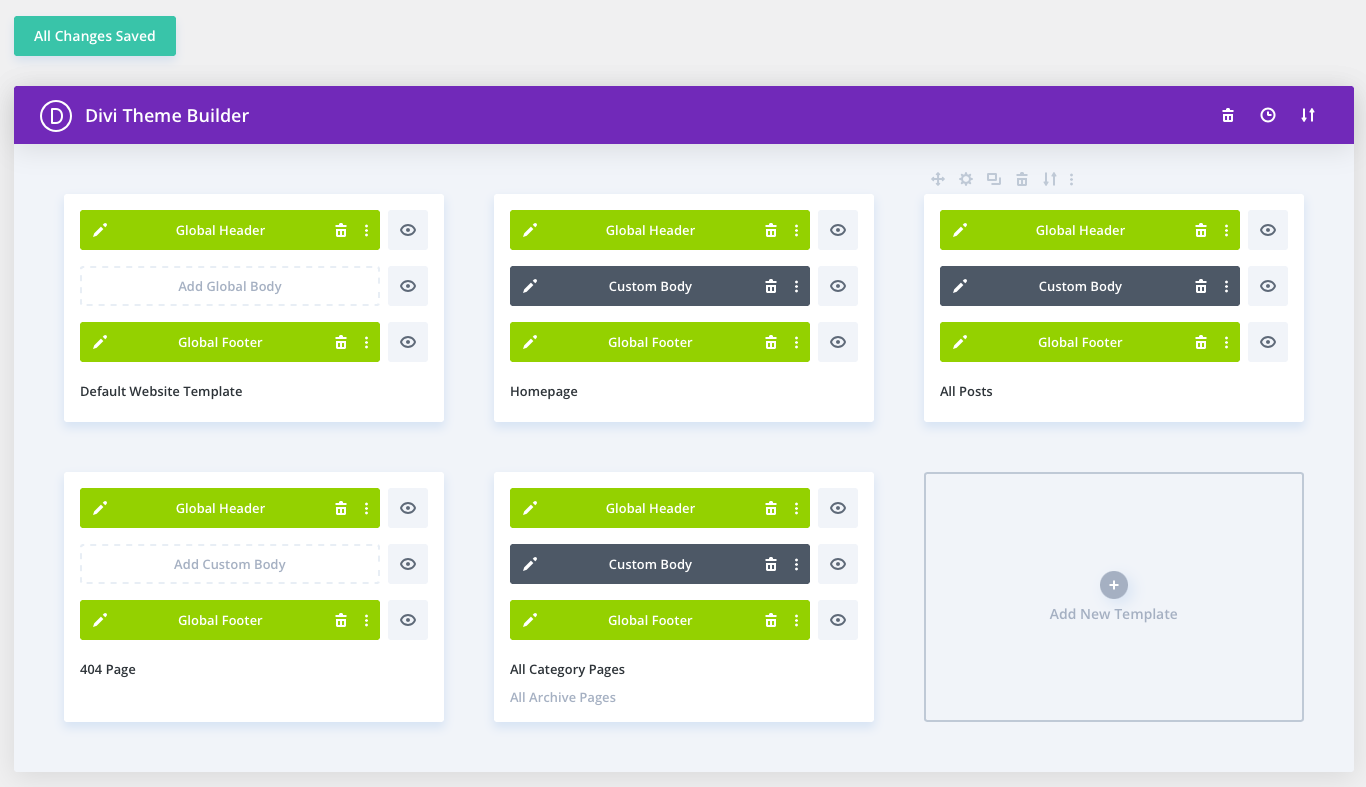Edit the Global Header on Homepage template
The width and height of the screenshot is (1366, 787).
coord(530,230)
